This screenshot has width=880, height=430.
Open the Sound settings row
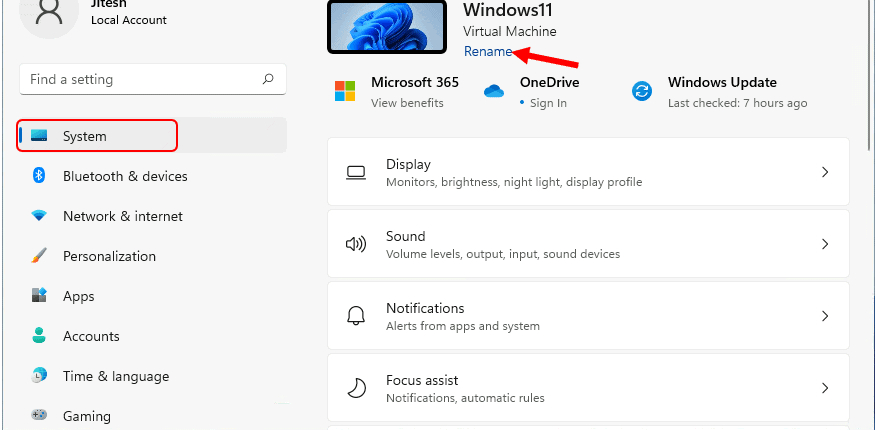pyautogui.click(x=588, y=244)
